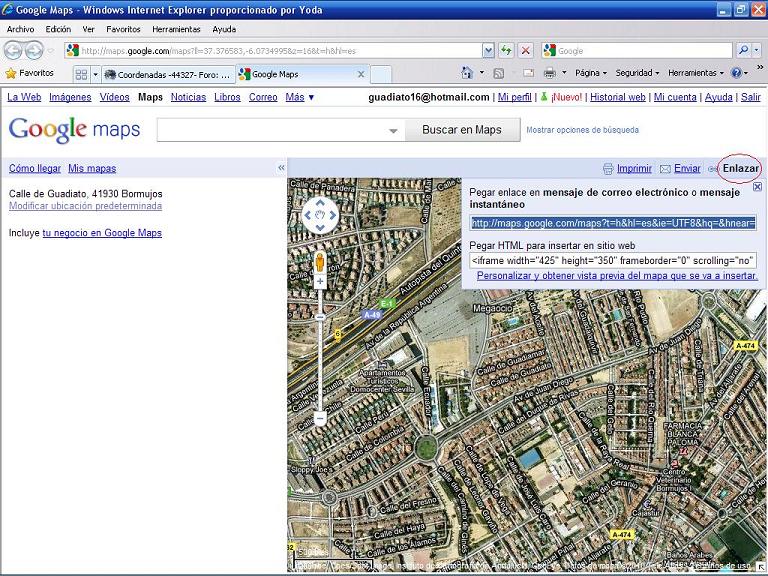Click the blue Help question mark icon
The width and height of the screenshot is (768, 576).
[x=736, y=73]
